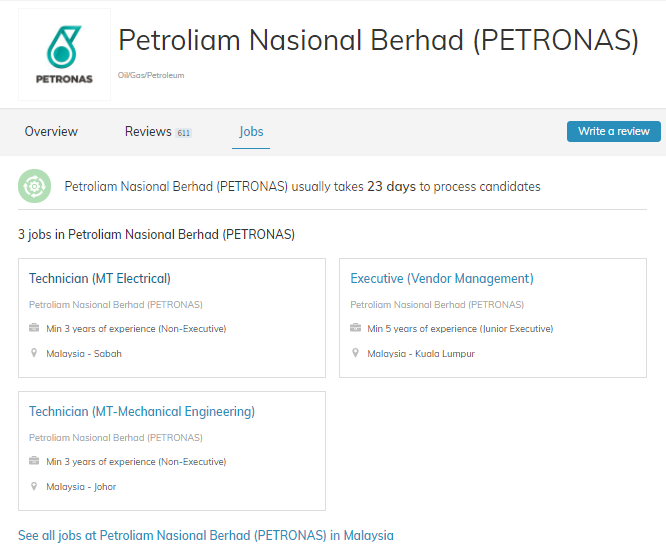The height and width of the screenshot is (545, 666).
Task: Click the 611 reviews count badge
Action: [x=184, y=133]
